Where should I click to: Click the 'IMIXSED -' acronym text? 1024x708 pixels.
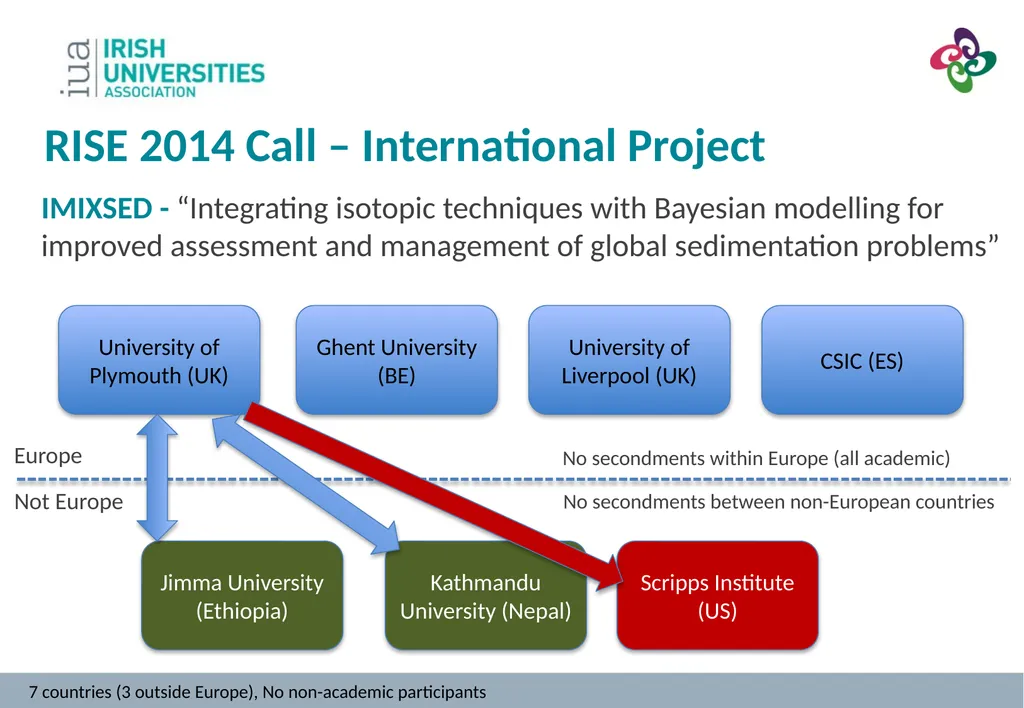click(105, 209)
